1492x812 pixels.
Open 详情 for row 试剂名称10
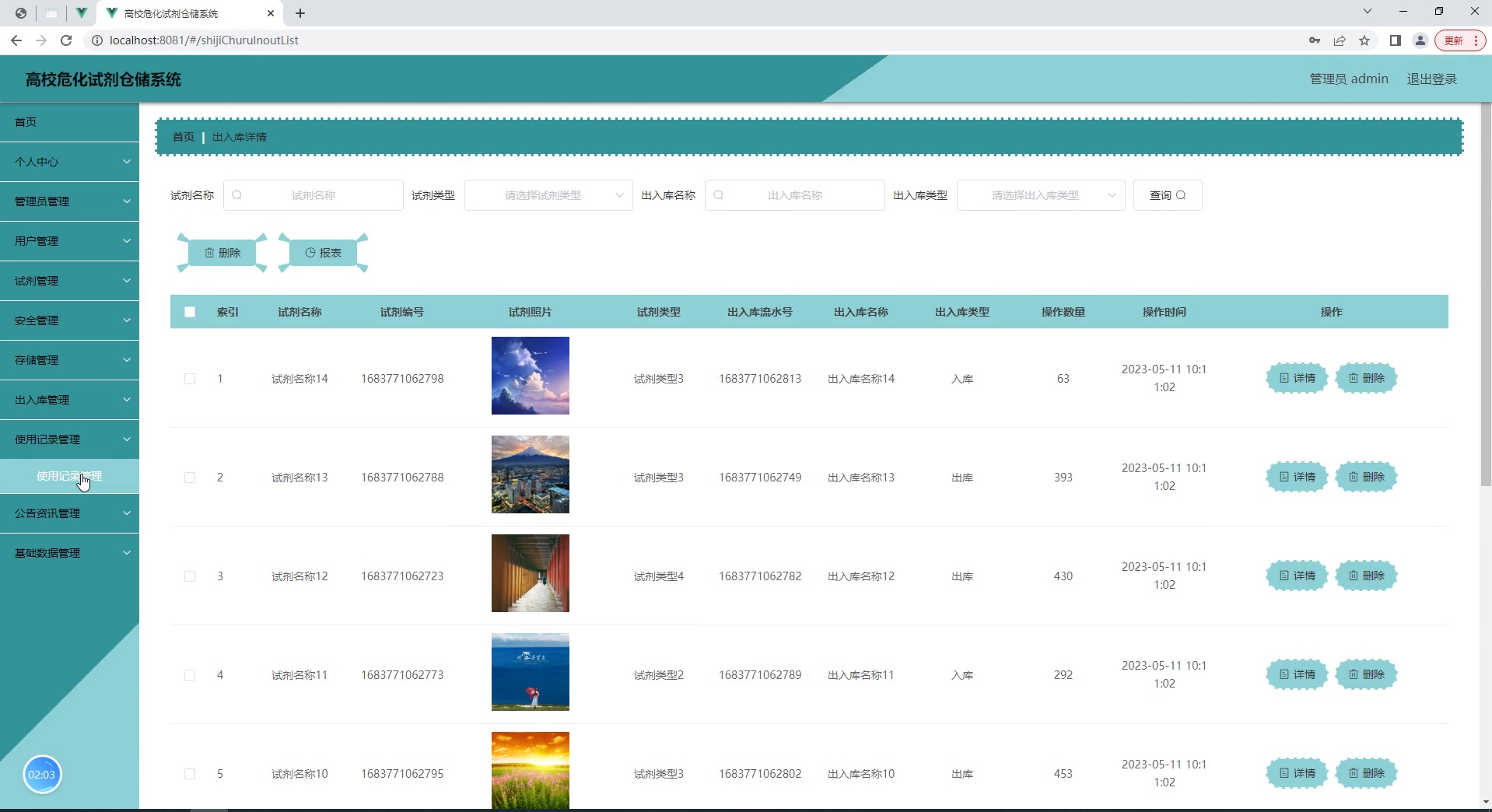click(1297, 773)
